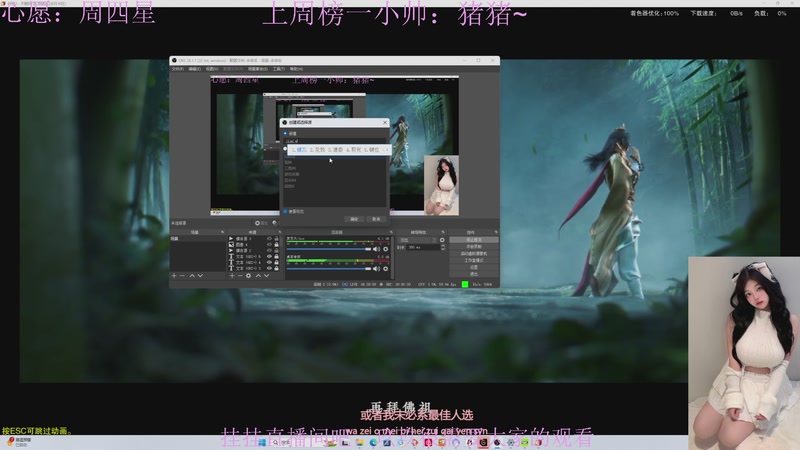This screenshot has height=450, width=800.
Task: Click the transition duration 300 ms field
Action: click(422, 247)
